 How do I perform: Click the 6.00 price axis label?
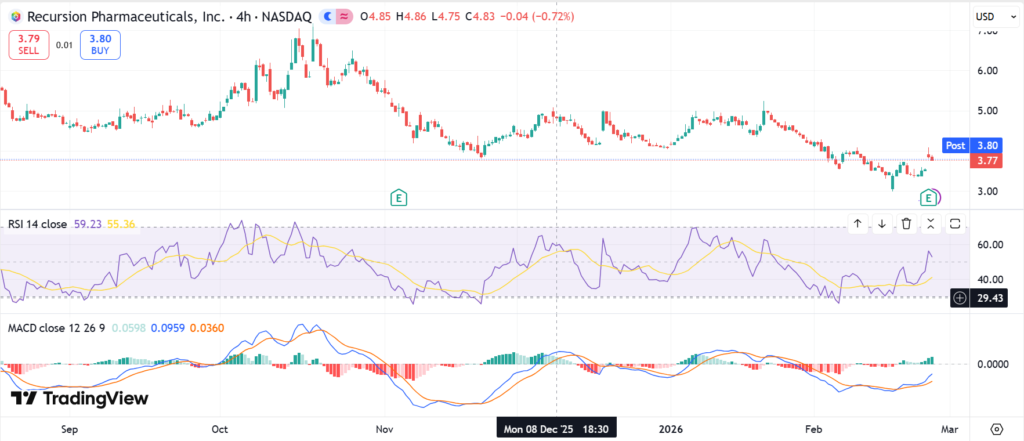click(987, 71)
